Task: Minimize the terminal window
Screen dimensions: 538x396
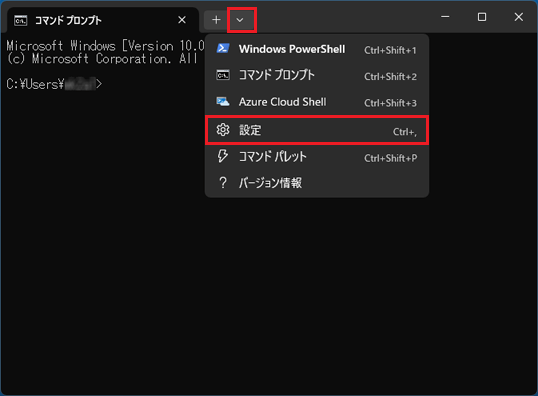Action: tap(445, 17)
